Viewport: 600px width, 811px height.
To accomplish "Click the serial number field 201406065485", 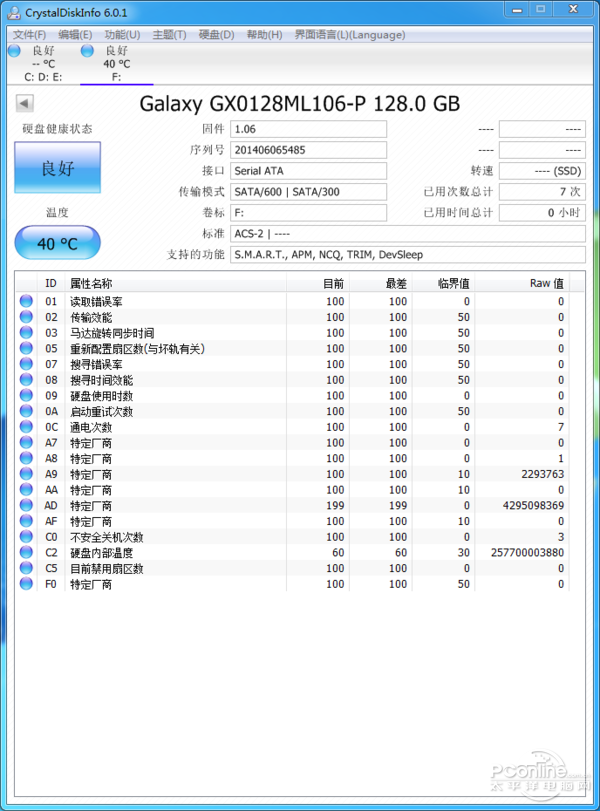I will tap(308, 150).
